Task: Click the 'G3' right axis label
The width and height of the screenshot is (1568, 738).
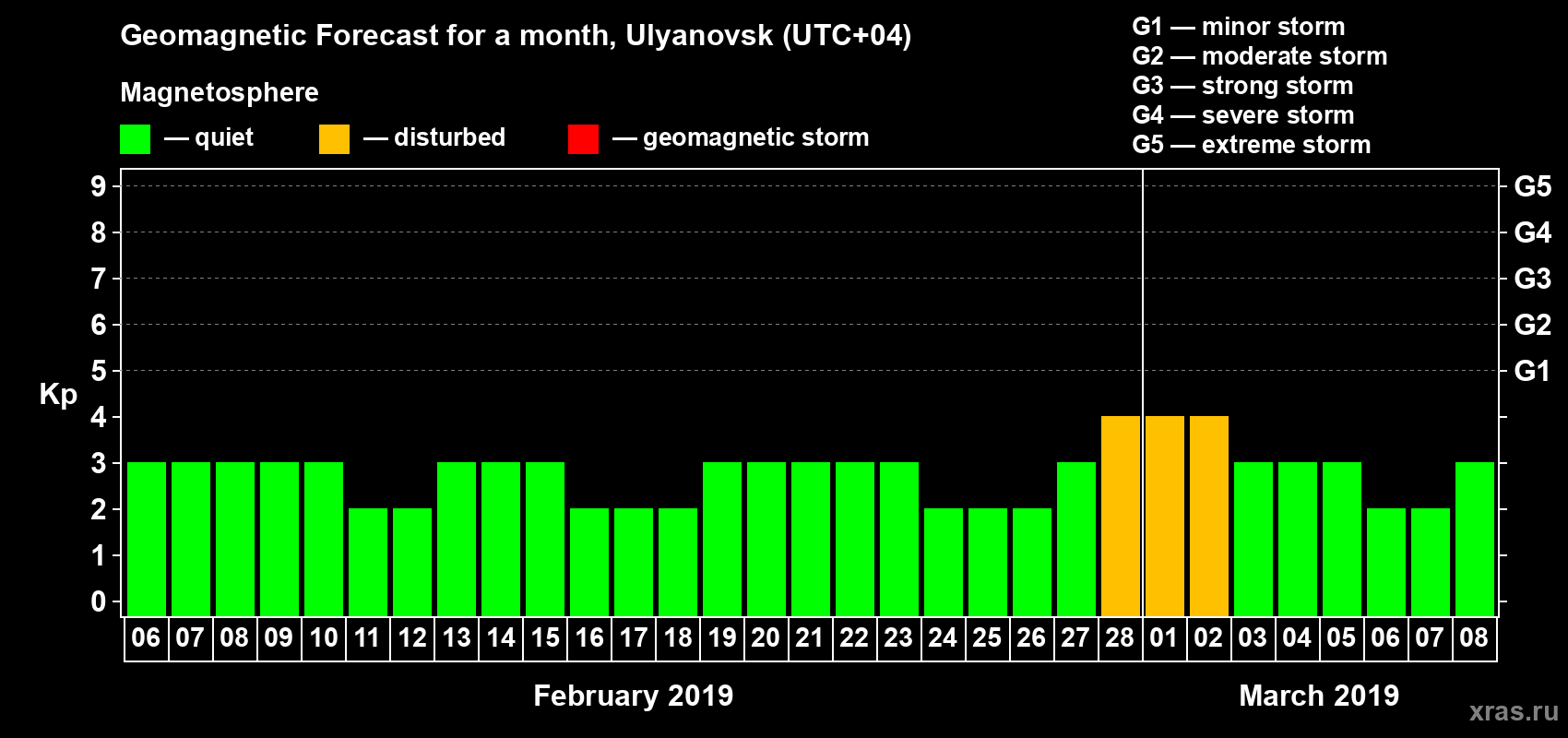Action: (1533, 279)
